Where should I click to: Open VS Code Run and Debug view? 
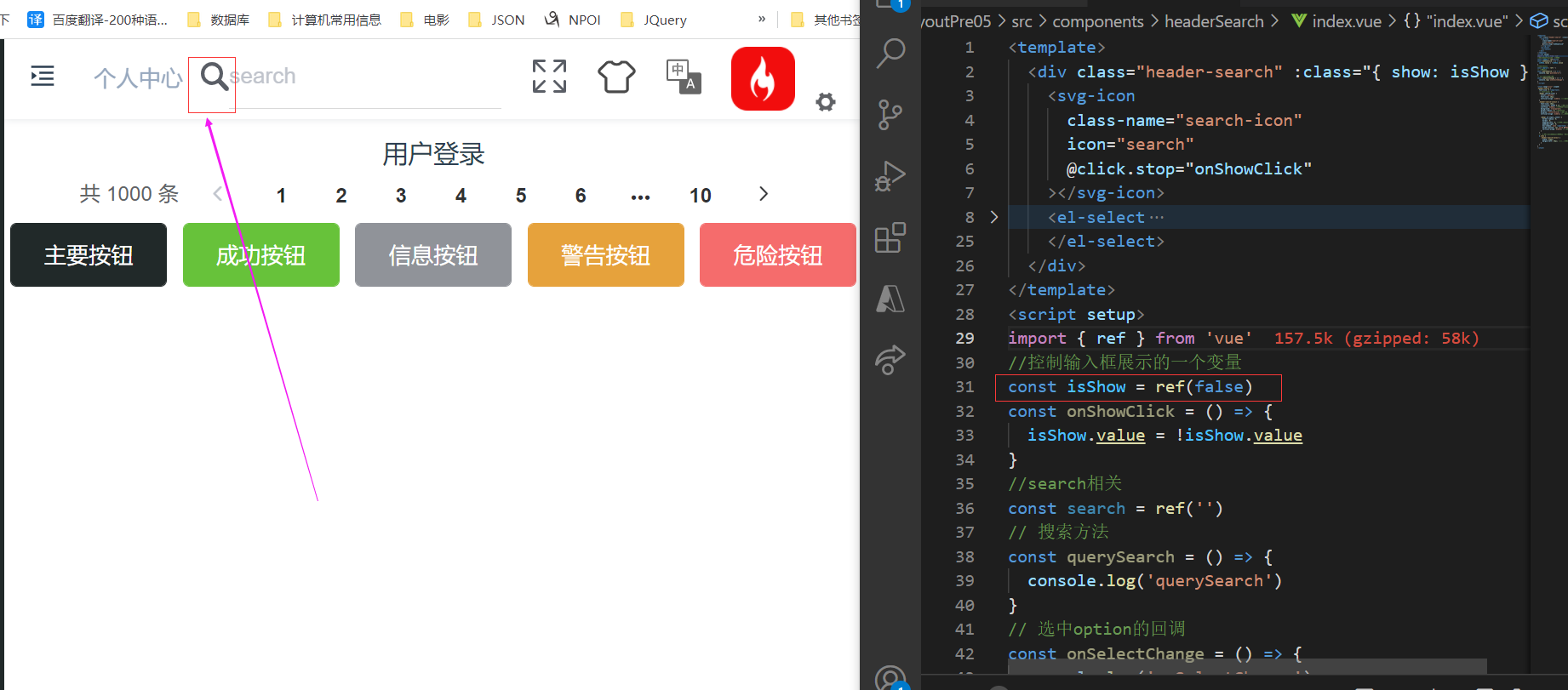pos(890,176)
